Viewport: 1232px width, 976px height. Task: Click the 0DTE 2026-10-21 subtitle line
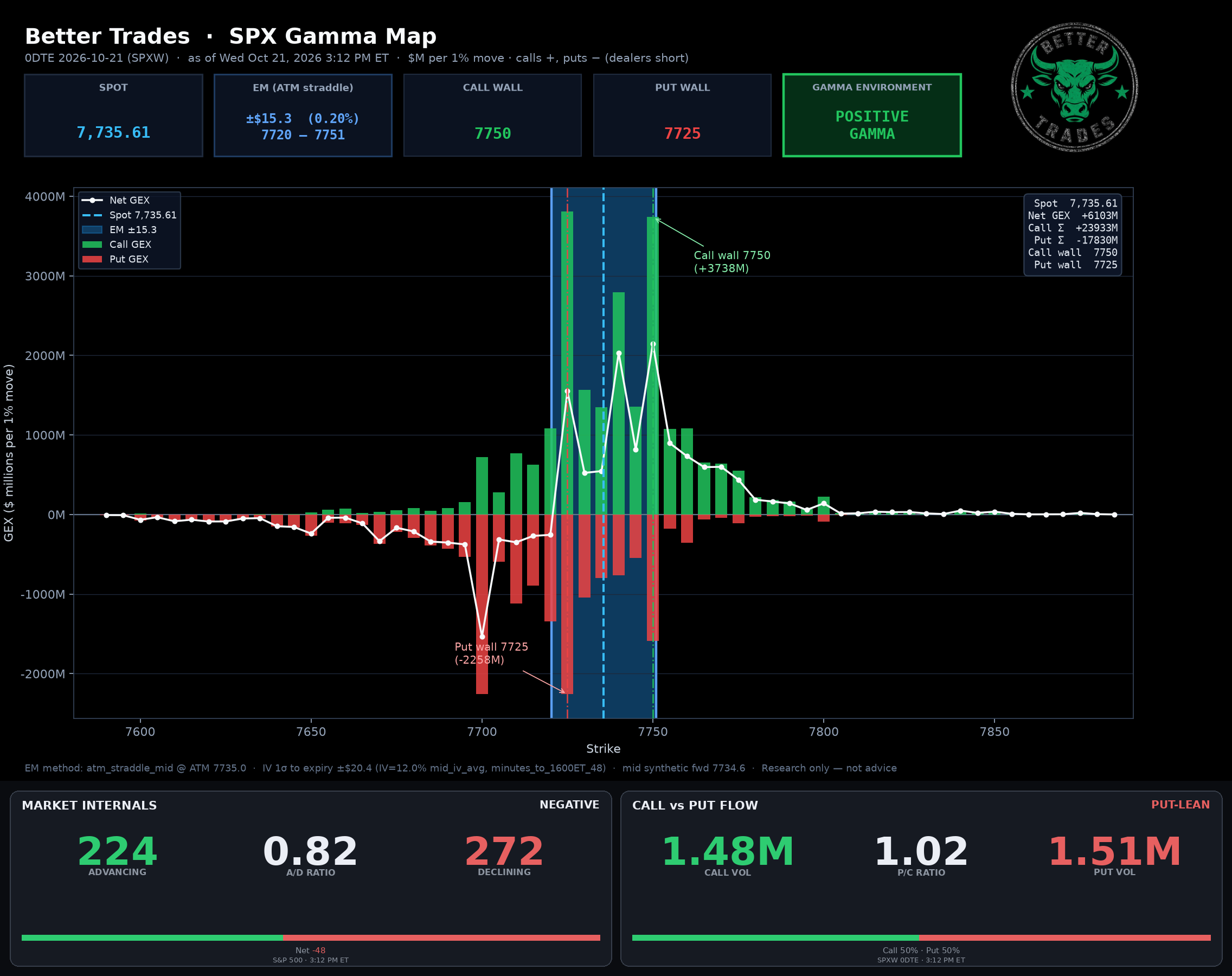pos(357,57)
